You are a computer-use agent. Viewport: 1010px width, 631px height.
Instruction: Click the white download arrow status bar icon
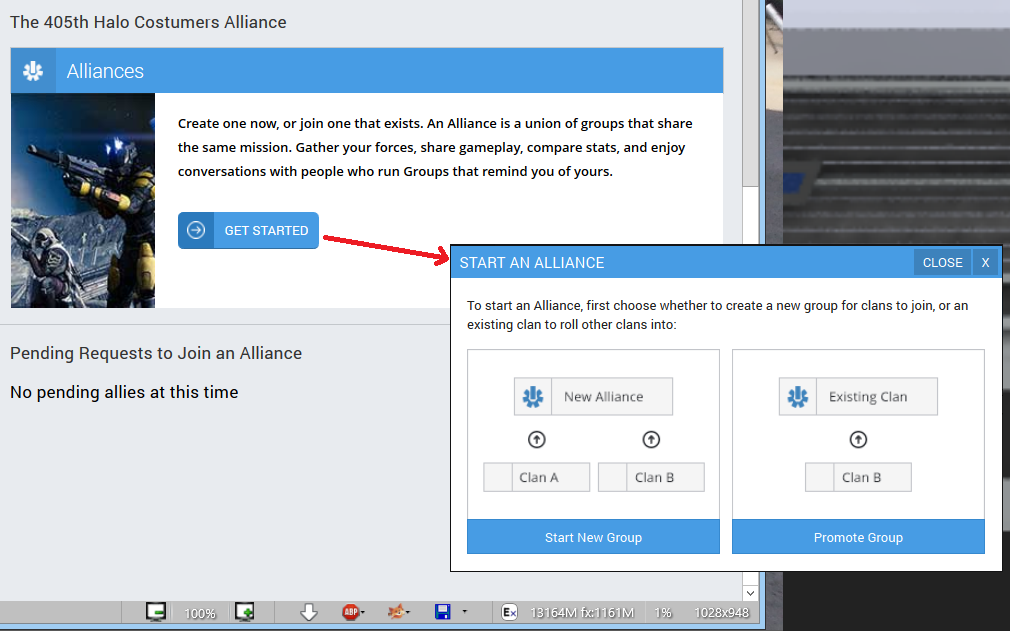[309, 612]
